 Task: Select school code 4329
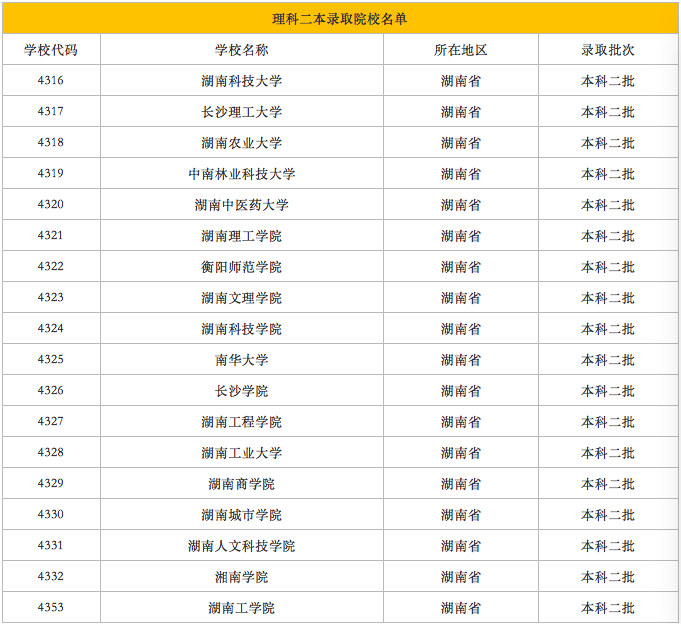(x=51, y=483)
